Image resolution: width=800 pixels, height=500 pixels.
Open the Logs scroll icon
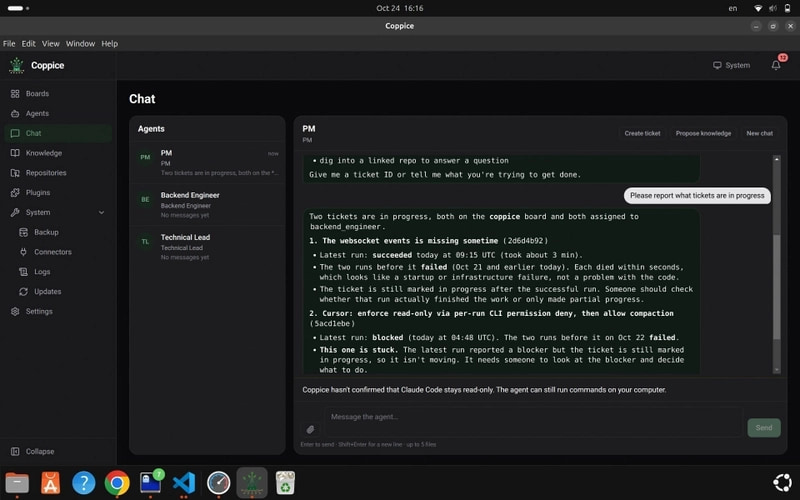coord(23,271)
